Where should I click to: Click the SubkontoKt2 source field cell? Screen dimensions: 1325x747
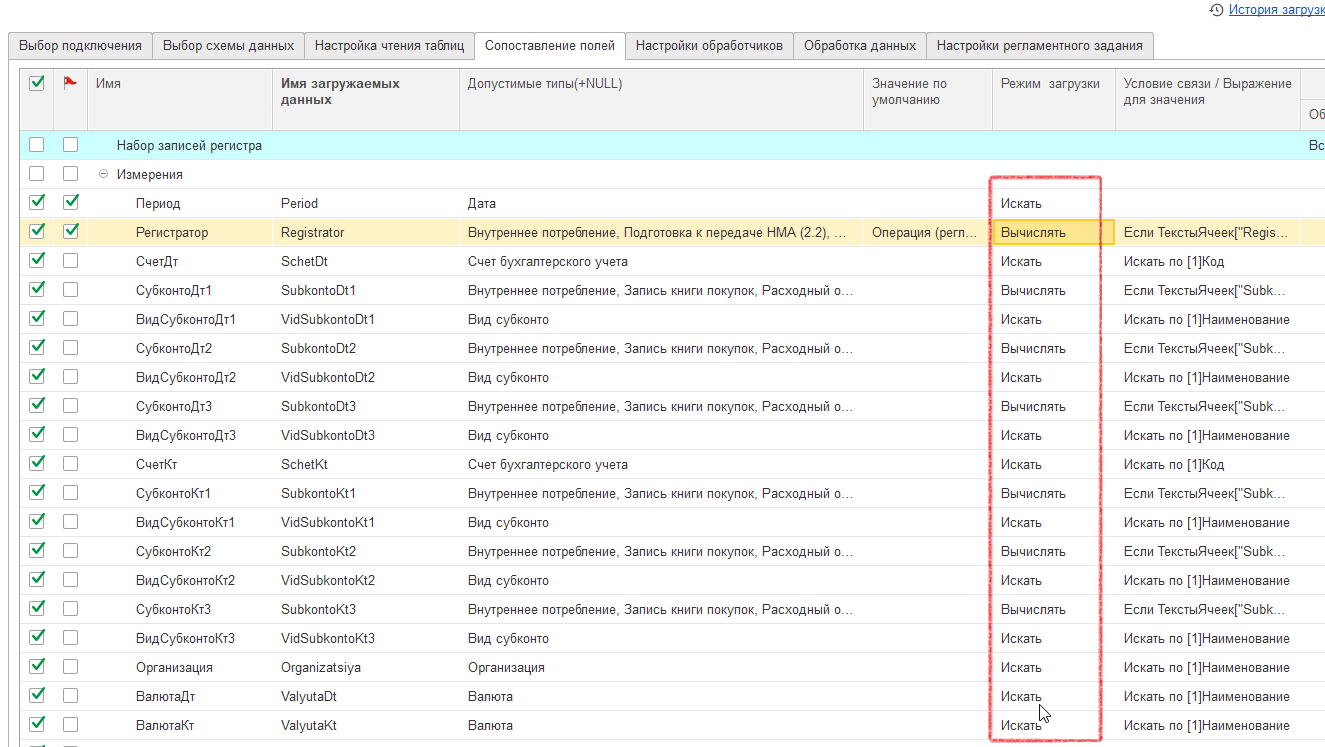(366, 551)
